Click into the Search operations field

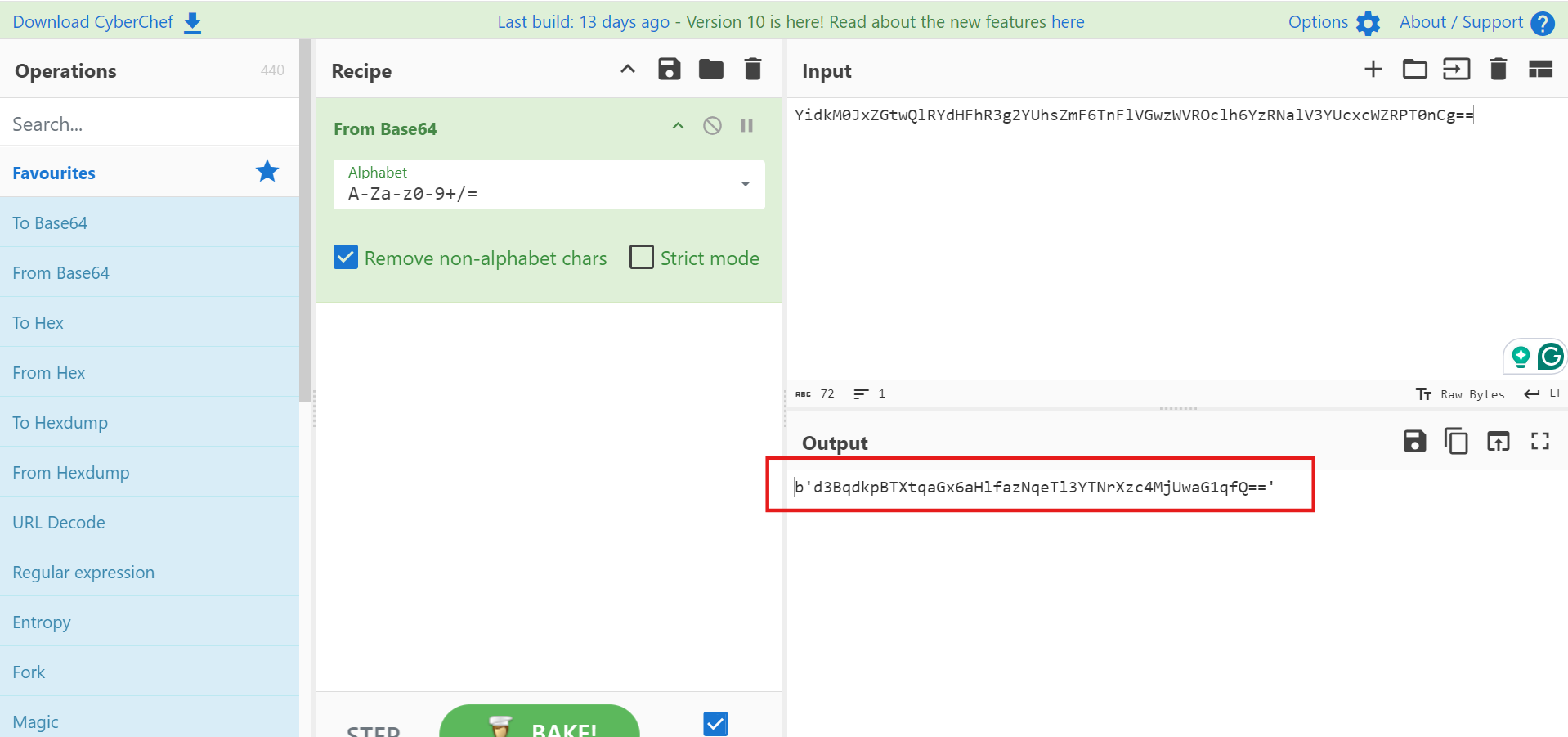(150, 124)
